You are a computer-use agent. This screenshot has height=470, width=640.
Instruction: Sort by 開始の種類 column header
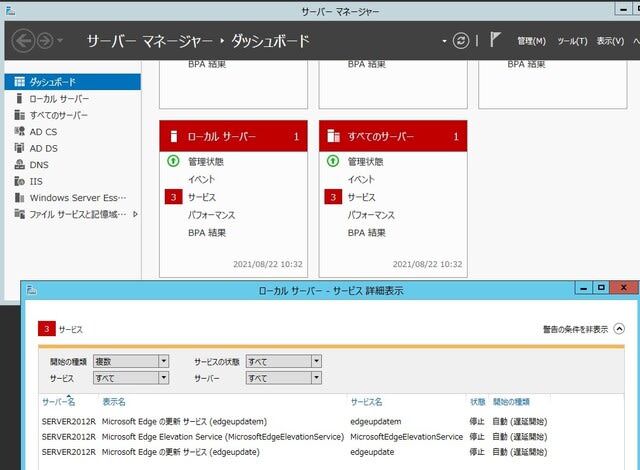511,402
